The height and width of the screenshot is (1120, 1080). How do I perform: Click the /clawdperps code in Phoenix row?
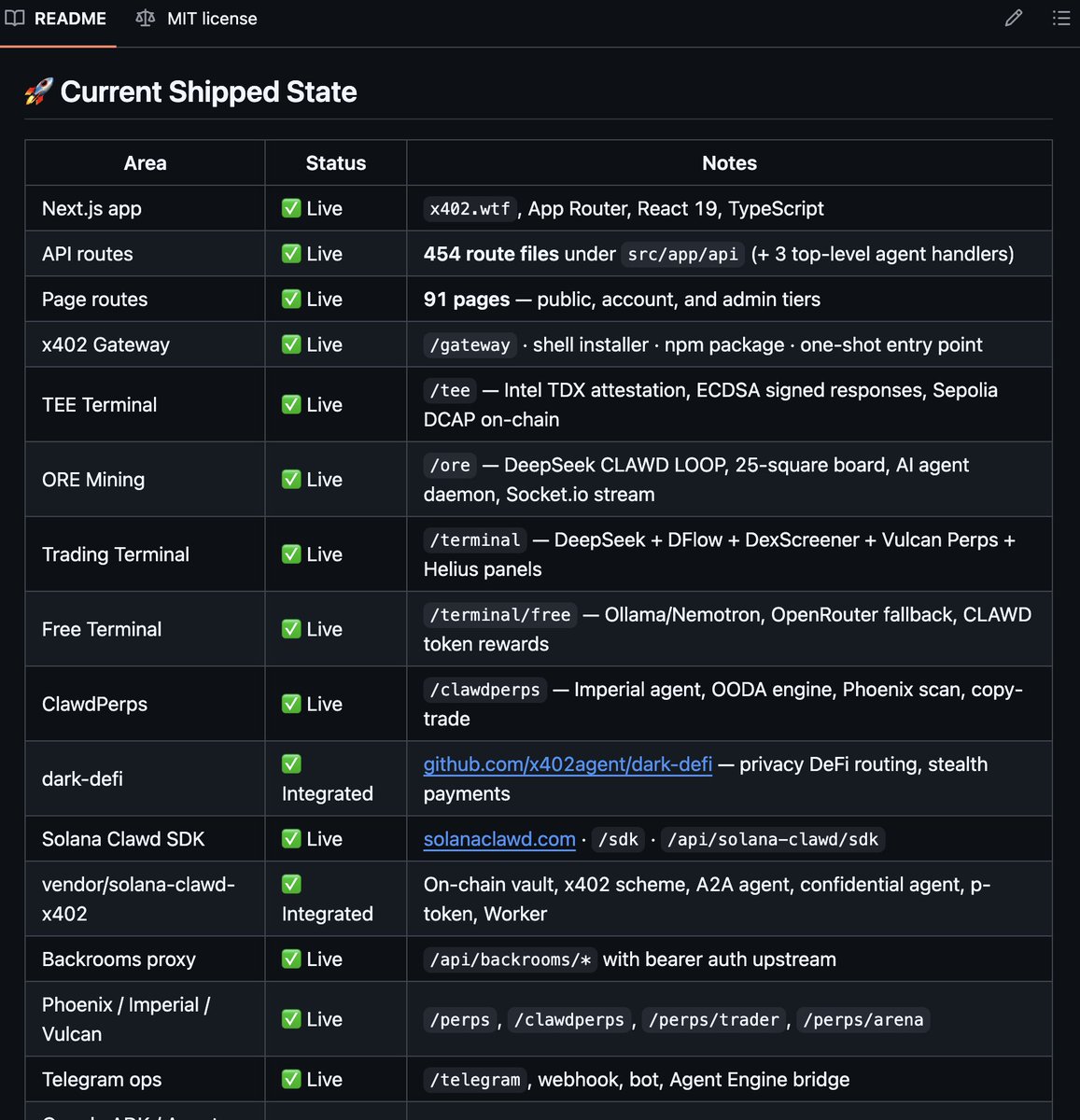(x=569, y=1020)
